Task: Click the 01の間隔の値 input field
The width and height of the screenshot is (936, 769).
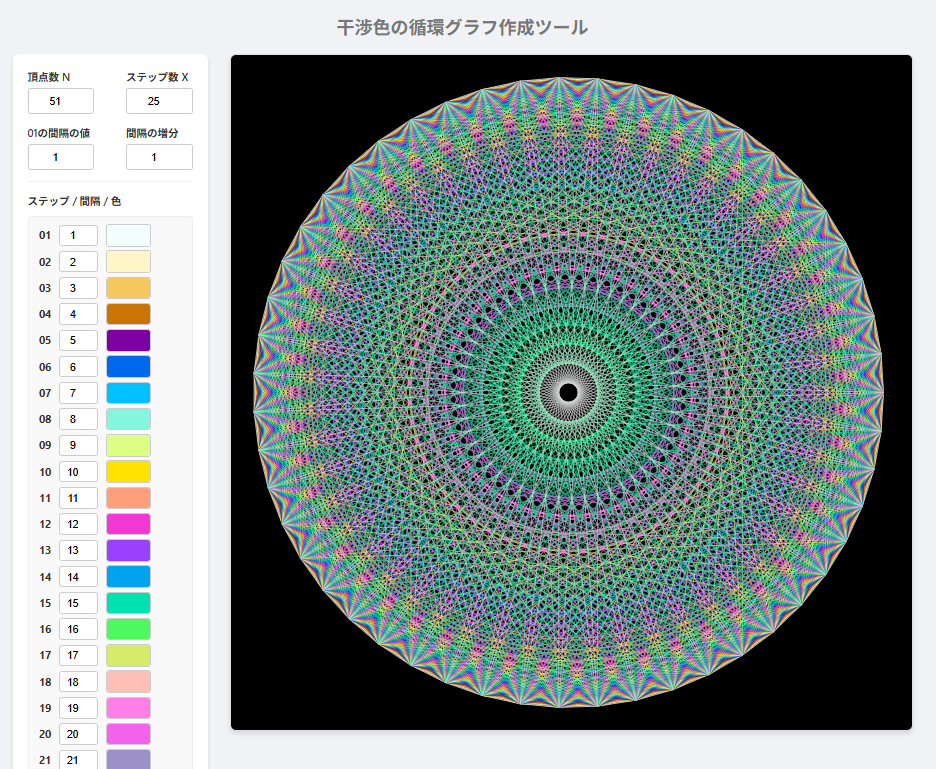Action: pyautogui.click(x=60, y=157)
